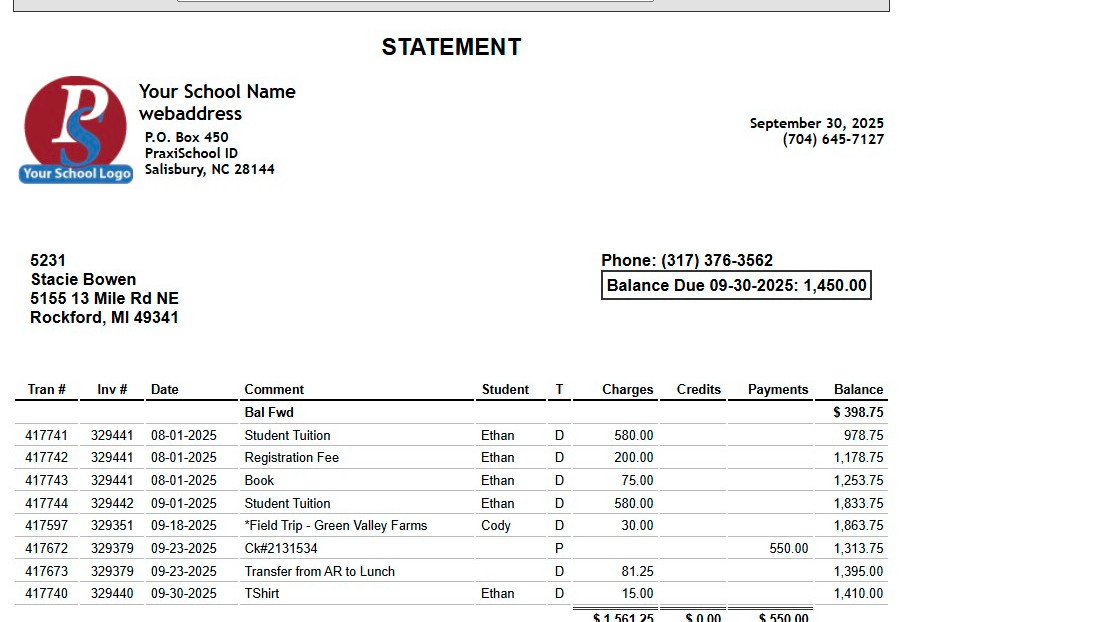Image resolution: width=1111 pixels, height=622 pixels.
Task: Click type 'P' in Ck#2131534 row
Action: (559, 548)
